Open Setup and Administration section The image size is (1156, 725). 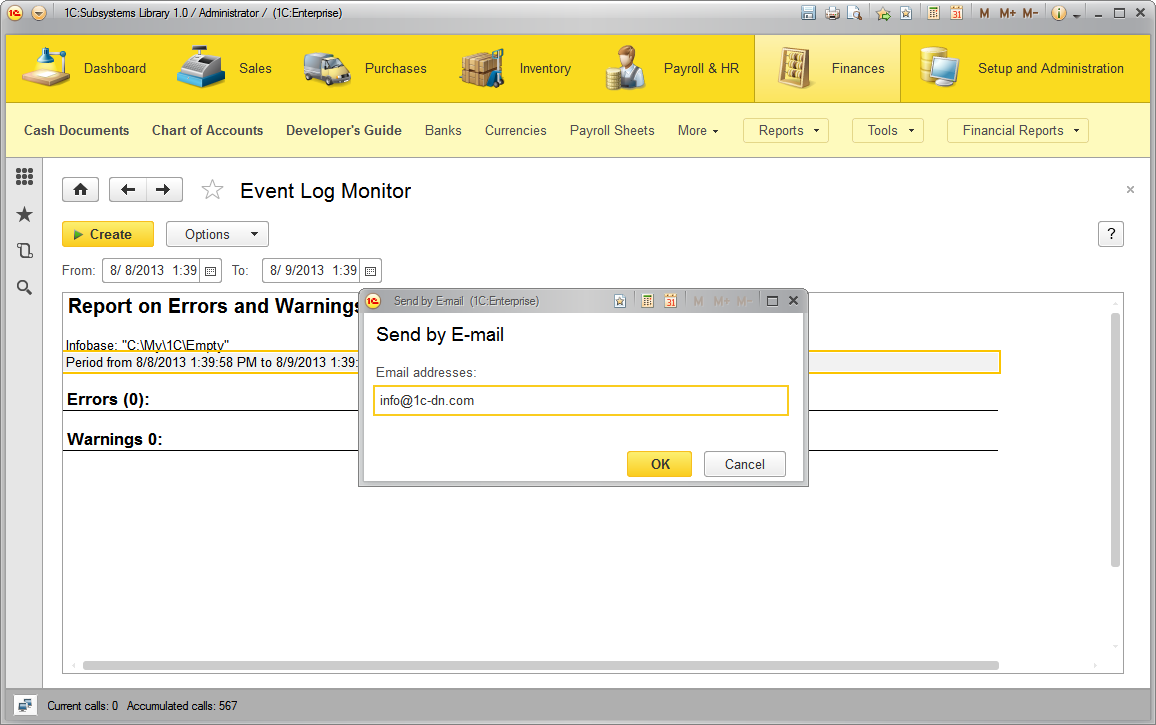click(1022, 68)
